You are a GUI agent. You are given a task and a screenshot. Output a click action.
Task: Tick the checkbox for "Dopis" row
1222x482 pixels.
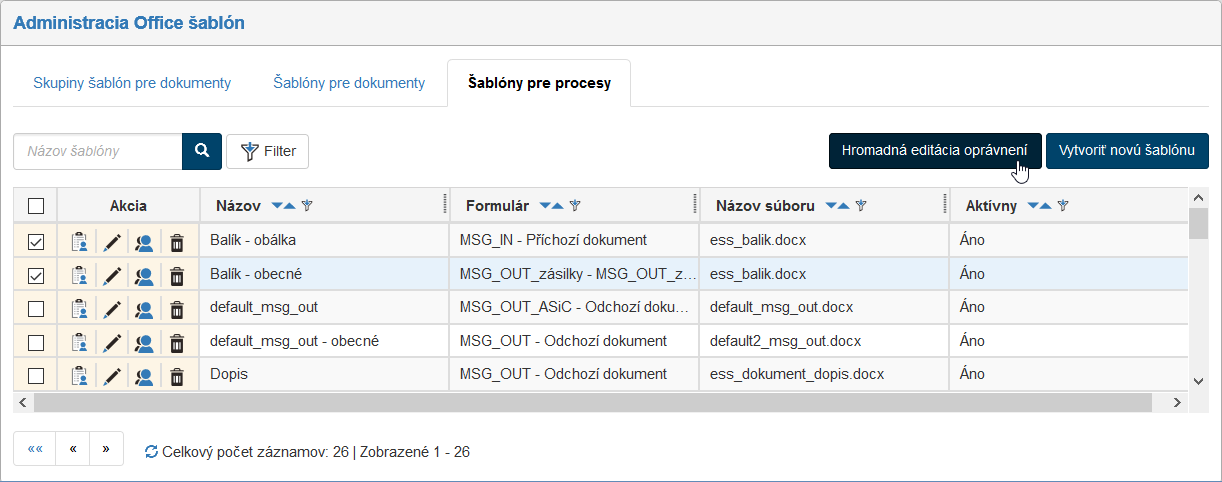tap(36, 376)
